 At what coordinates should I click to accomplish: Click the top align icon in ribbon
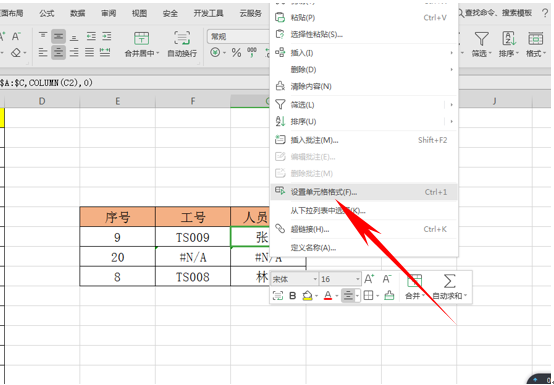(43, 36)
